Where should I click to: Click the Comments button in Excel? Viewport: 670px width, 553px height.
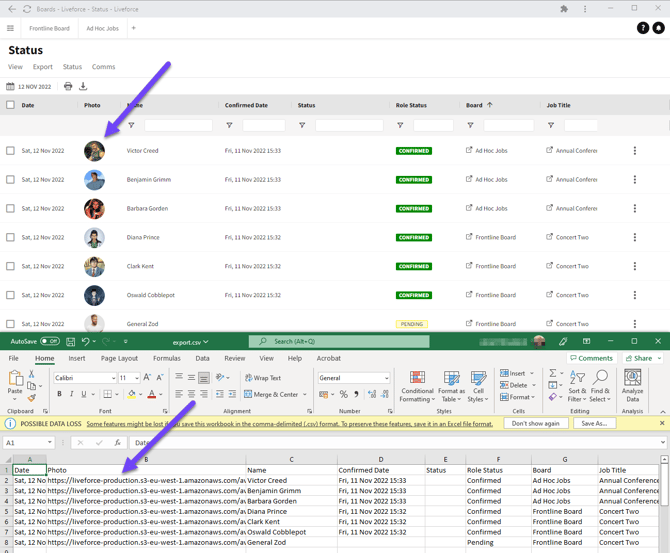pyautogui.click(x=591, y=358)
